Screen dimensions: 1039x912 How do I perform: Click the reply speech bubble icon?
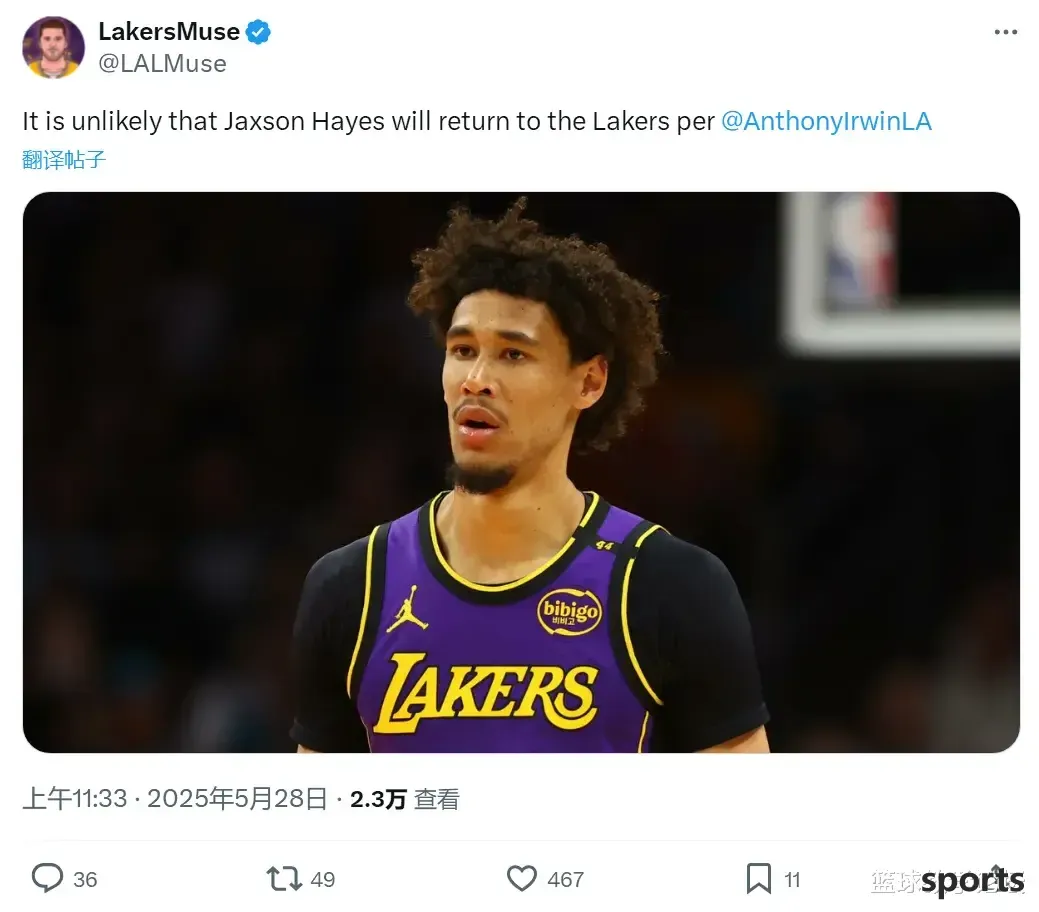point(47,878)
